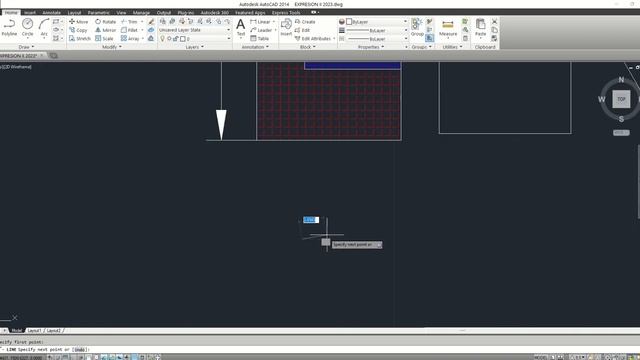This screenshot has height=360, width=640.
Task: Click the Group tool
Action: coord(417,28)
